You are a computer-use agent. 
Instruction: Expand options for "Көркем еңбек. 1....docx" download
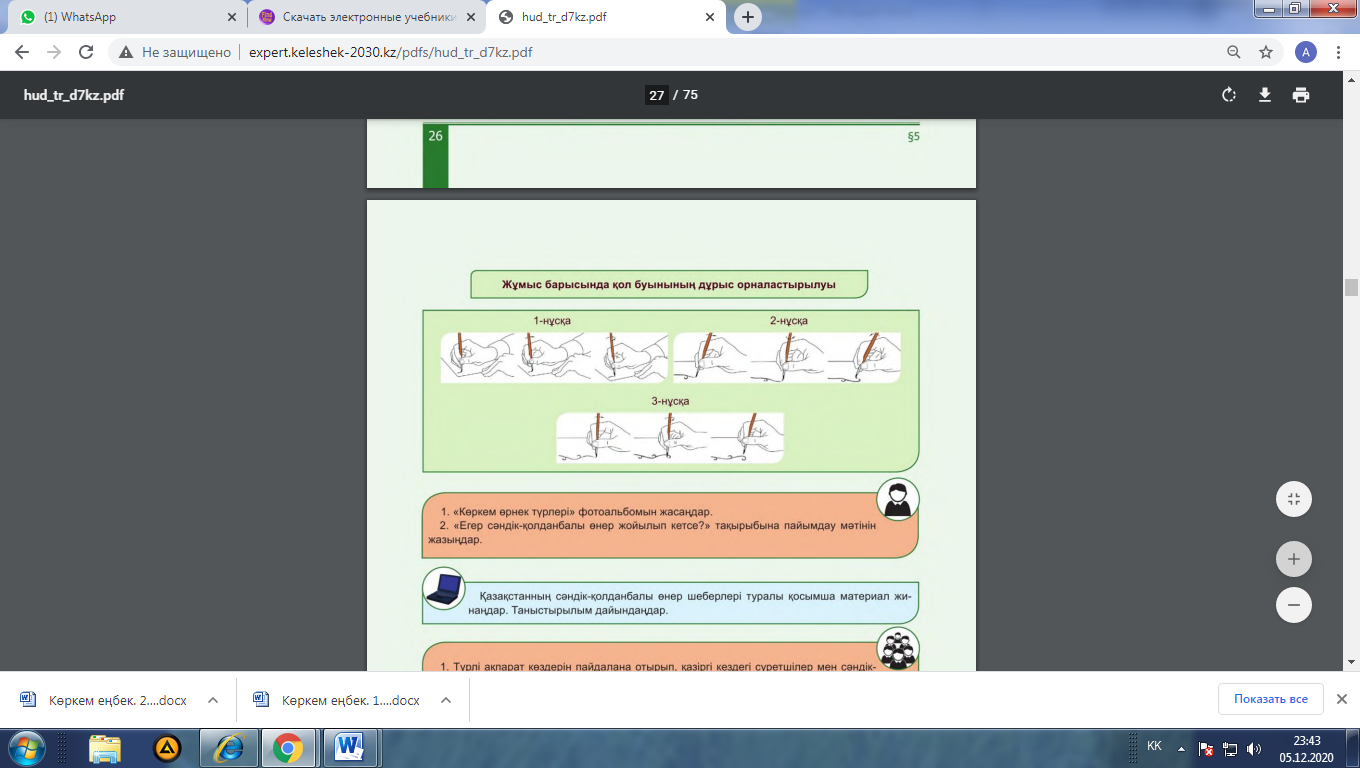(445, 700)
